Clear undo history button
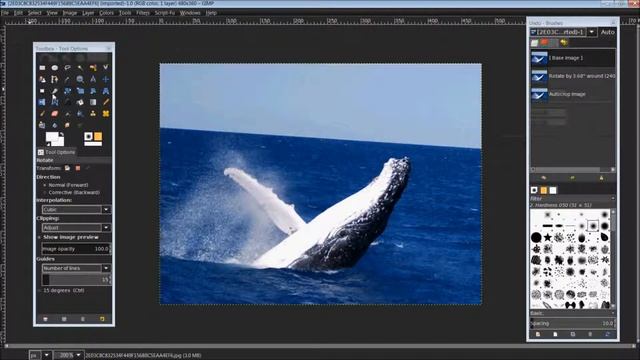640x360 pixels. tap(601, 178)
